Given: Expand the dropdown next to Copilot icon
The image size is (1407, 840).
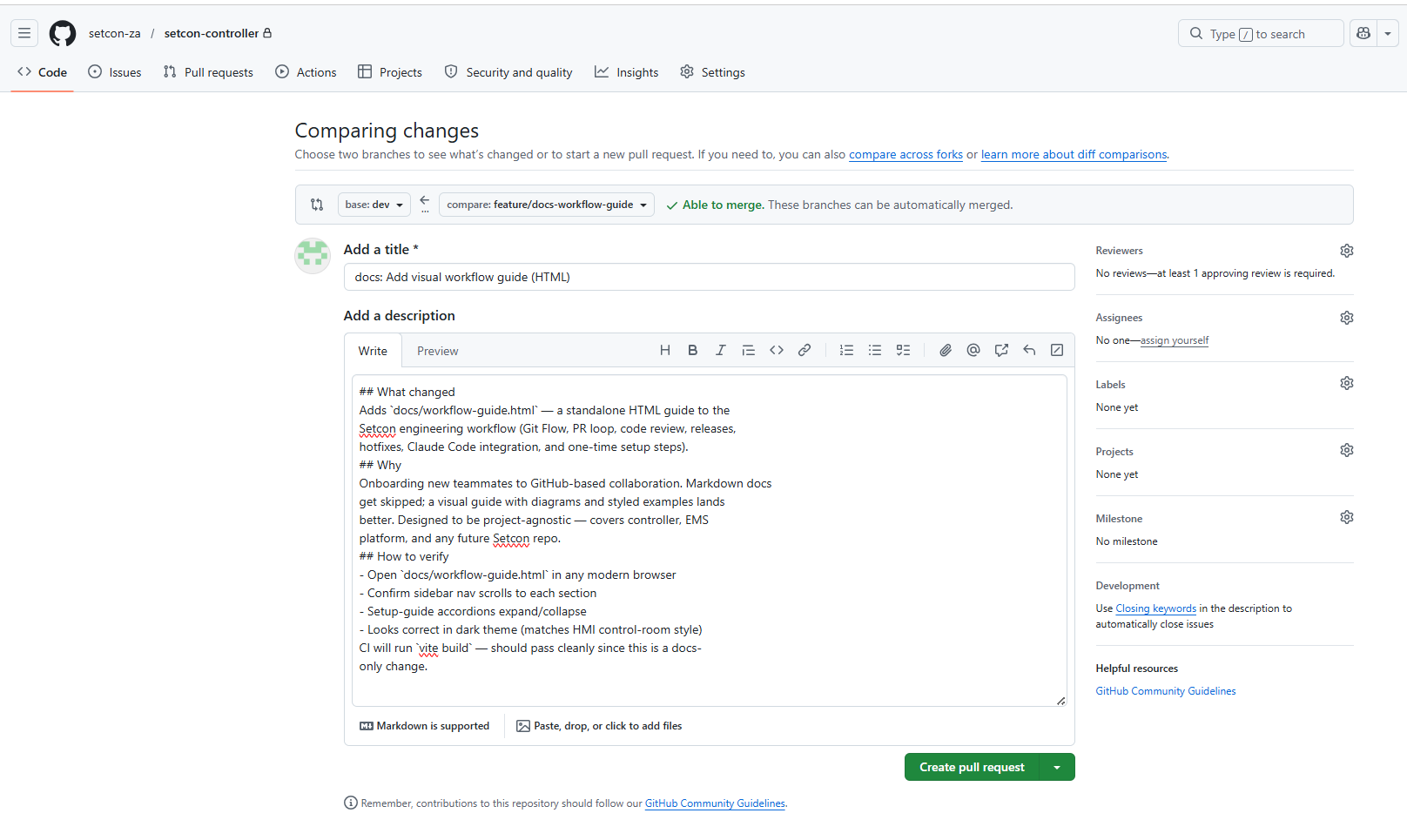Looking at the screenshot, I should click(1388, 33).
